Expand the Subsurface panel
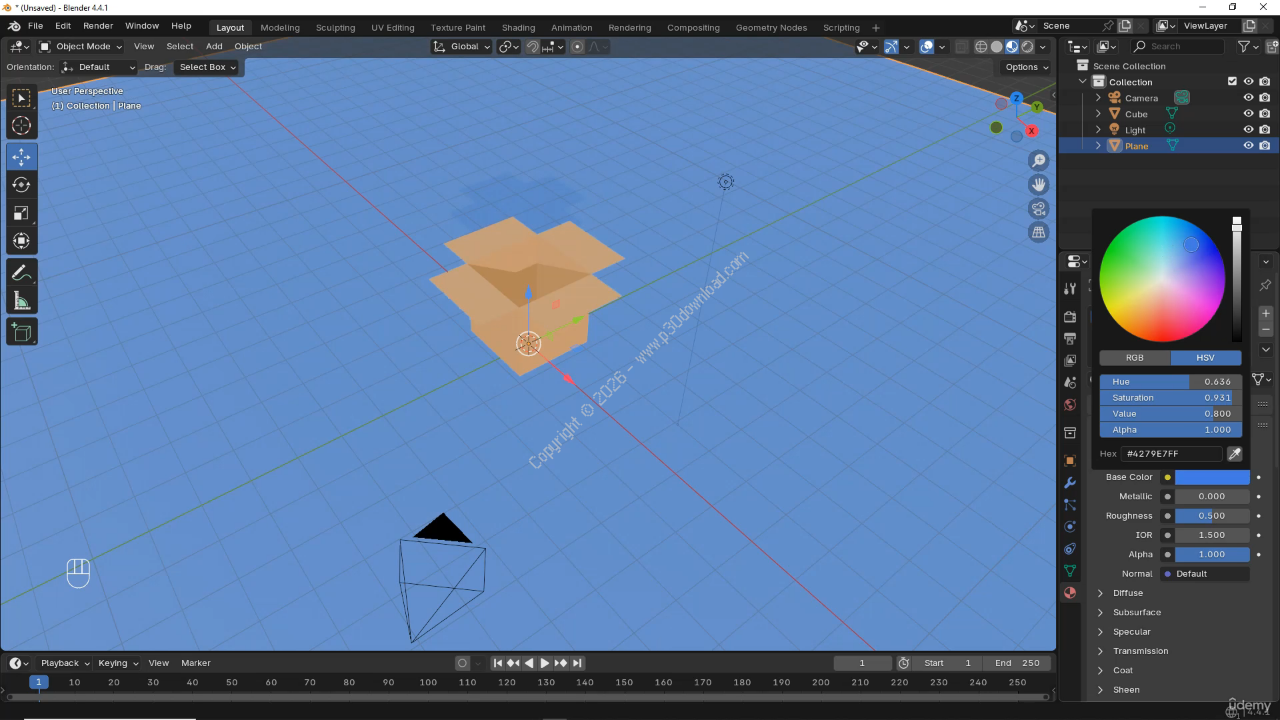Screen dimensions: 1280x720 [x=1137, y=612]
